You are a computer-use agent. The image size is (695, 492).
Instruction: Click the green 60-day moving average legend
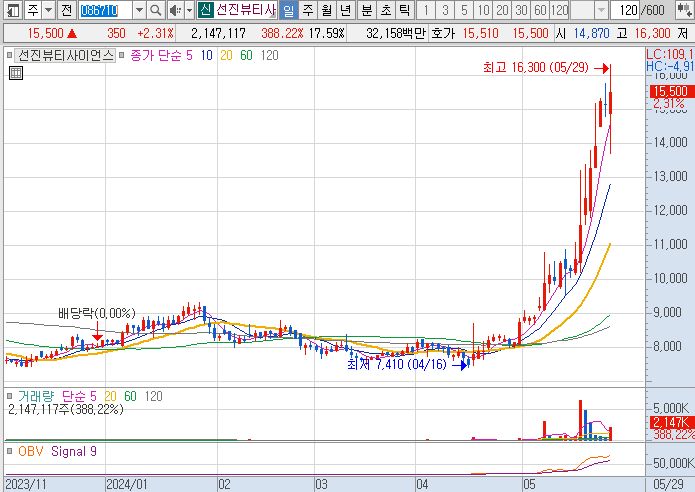[x=246, y=55]
